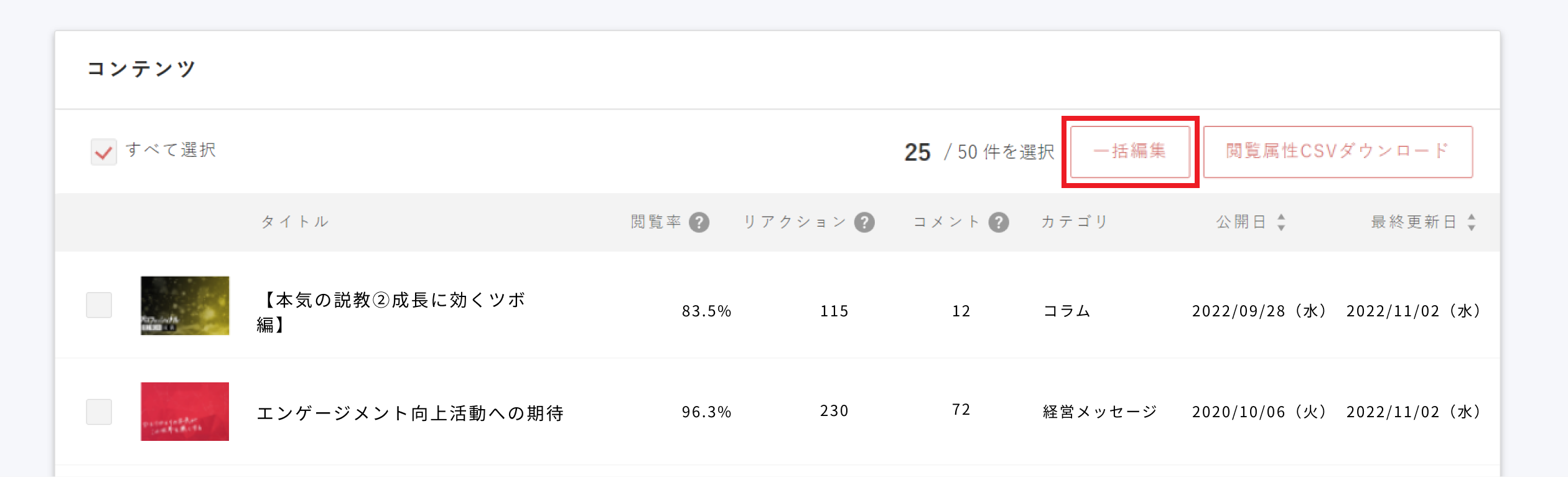This screenshot has width=1568, height=477.
Task: Click the タイトル column header
Action: click(x=294, y=222)
